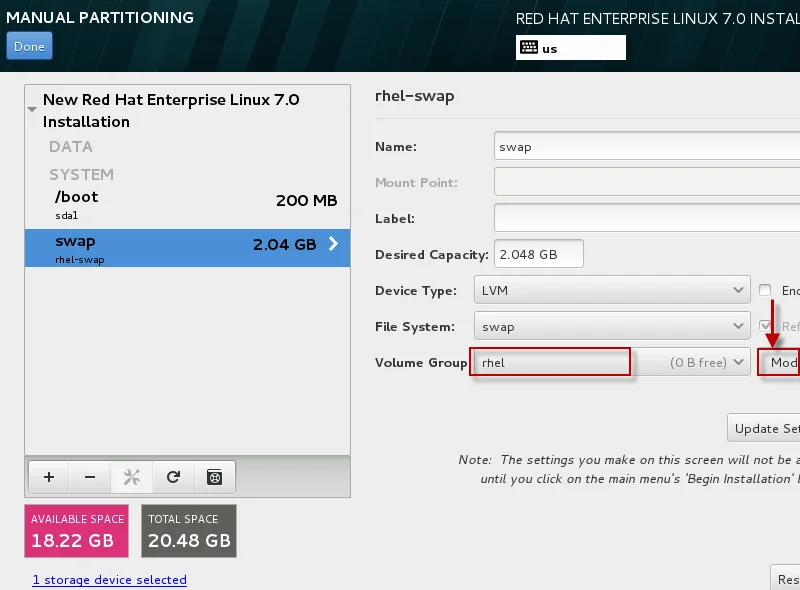This screenshot has height=590, width=800.
Task: Click the keyboard layout icon next to us
Action: (x=528, y=48)
